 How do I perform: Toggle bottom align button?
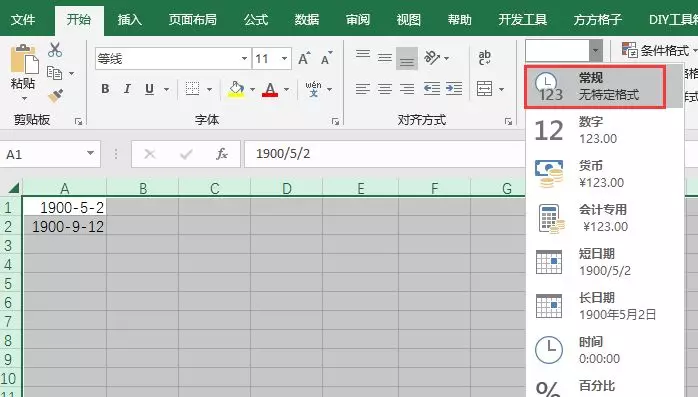click(x=407, y=59)
